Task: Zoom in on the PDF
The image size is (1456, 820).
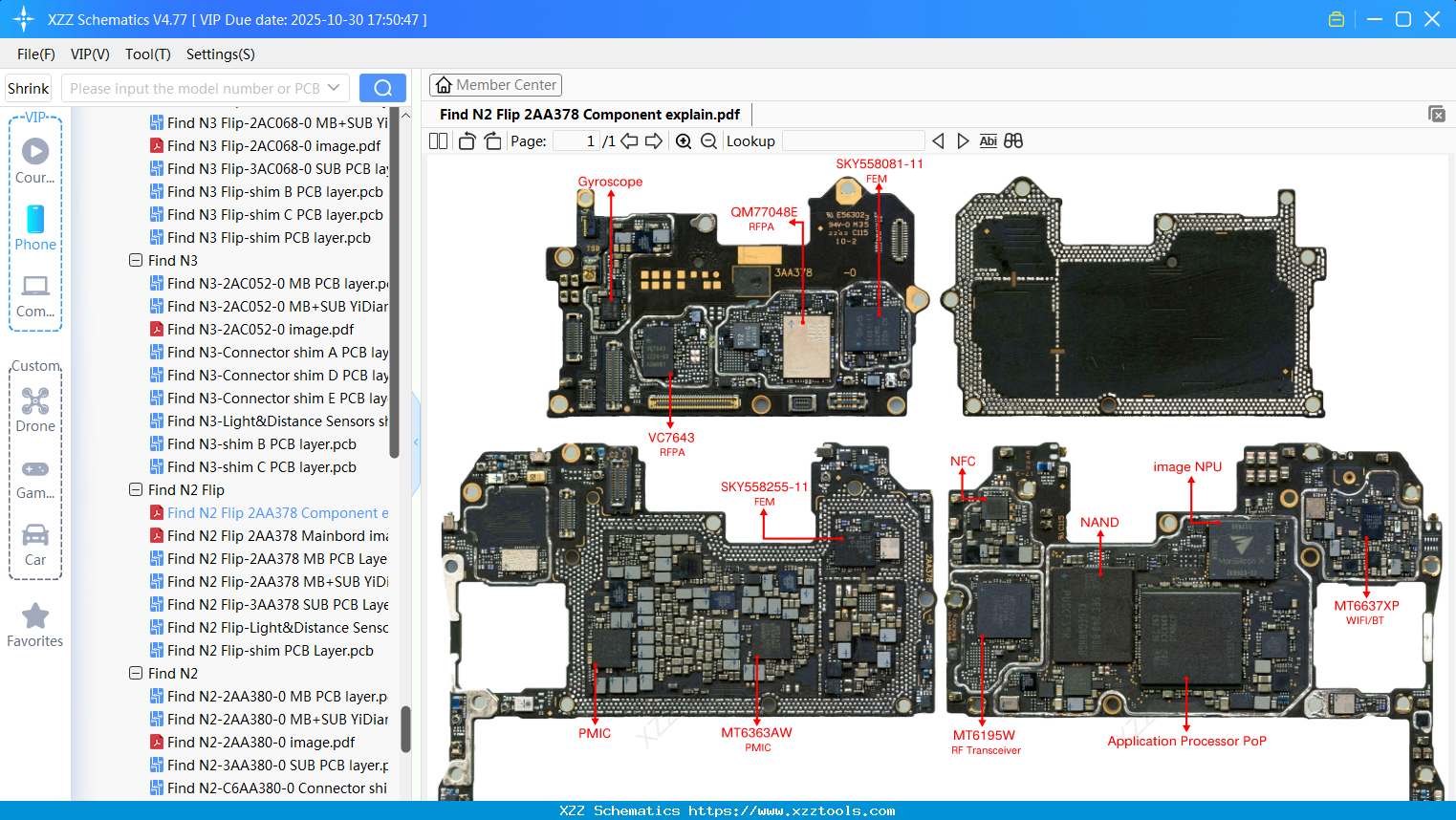Action: pos(684,140)
